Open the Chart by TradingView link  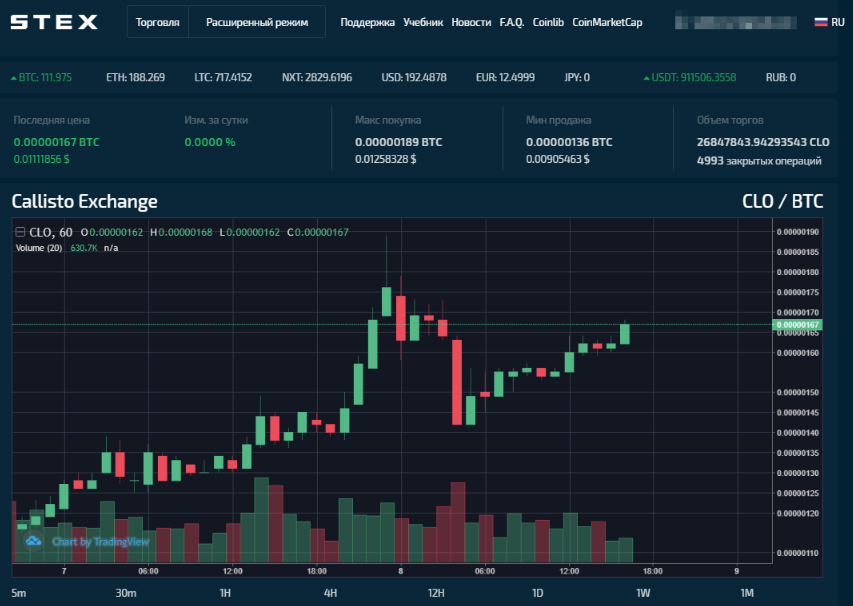[101, 541]
